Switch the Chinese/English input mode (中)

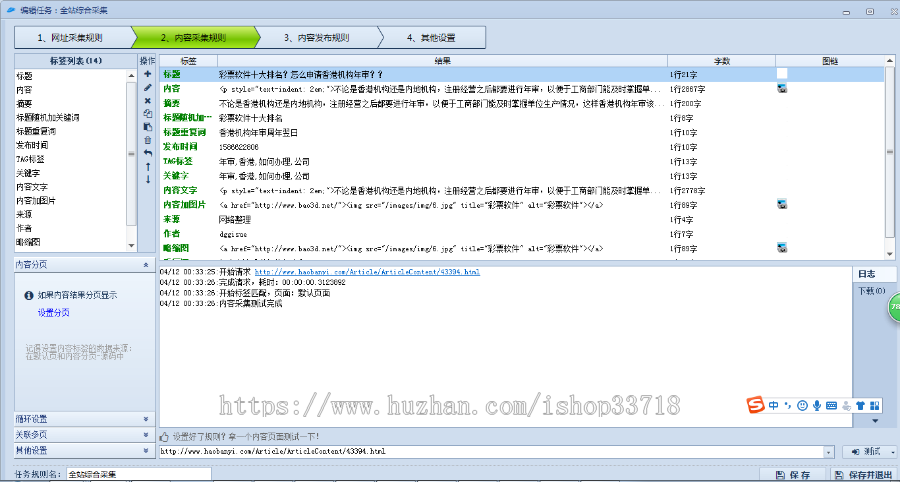[774, 406]
